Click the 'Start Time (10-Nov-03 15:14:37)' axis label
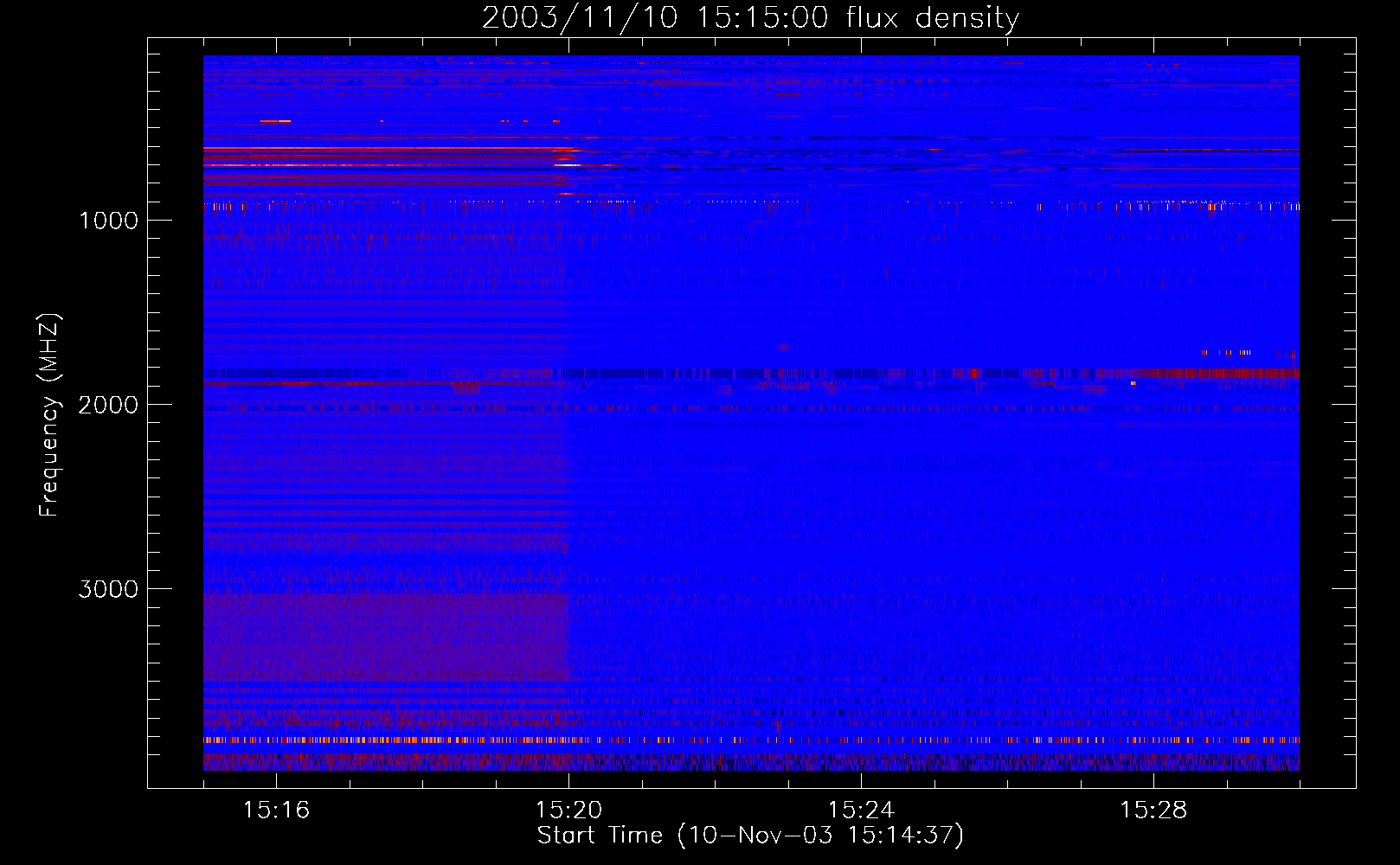This screenshot has height=865, width=1400. (x=750, y=836)
